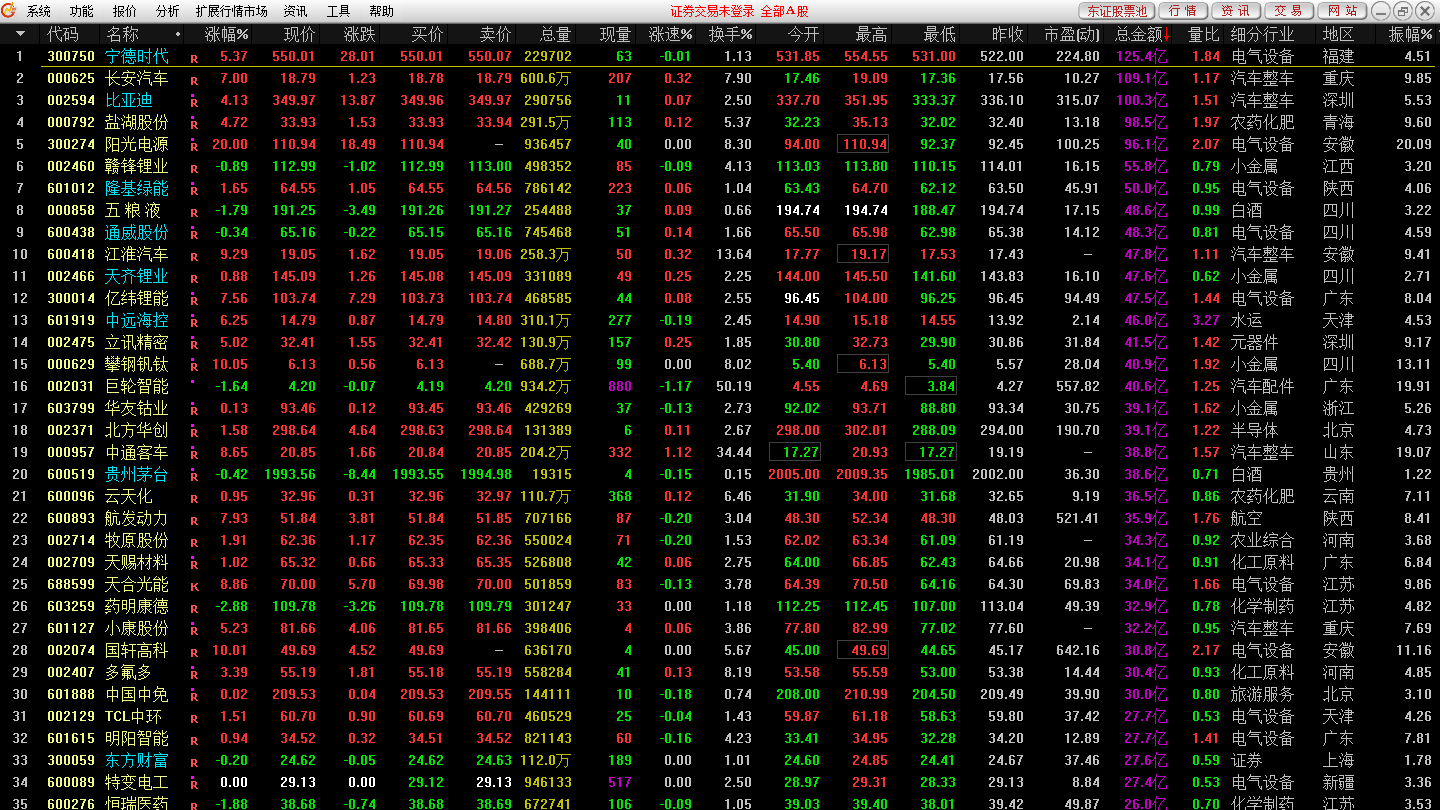Select stock code 600438
1440x810 pixels.
(x=71, y=233)
